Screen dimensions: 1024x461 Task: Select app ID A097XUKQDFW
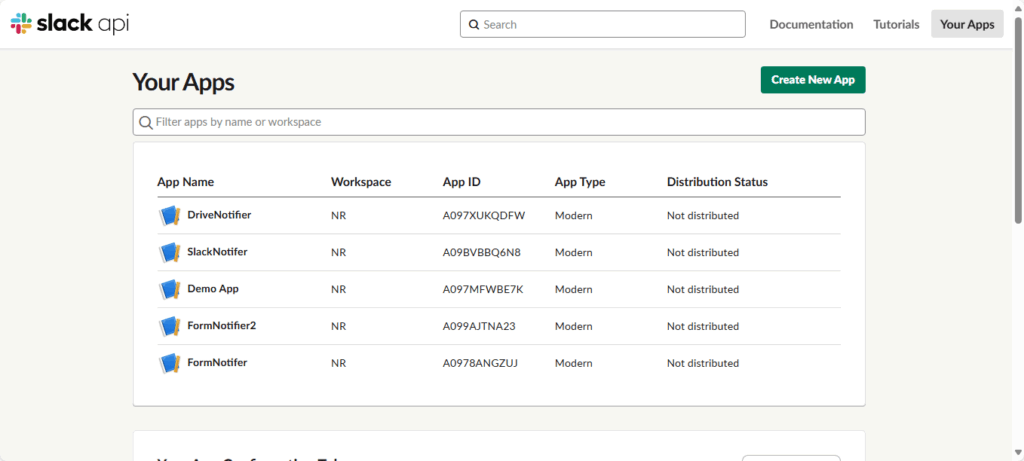click(484, 215)
